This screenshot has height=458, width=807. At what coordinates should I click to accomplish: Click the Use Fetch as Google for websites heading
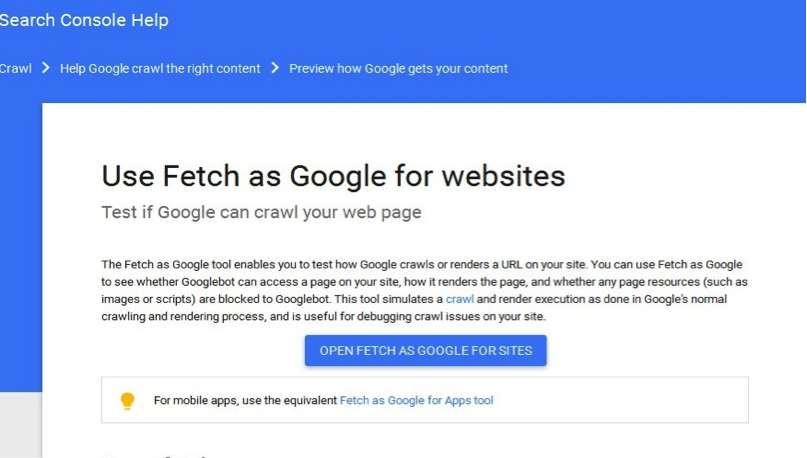333,176
